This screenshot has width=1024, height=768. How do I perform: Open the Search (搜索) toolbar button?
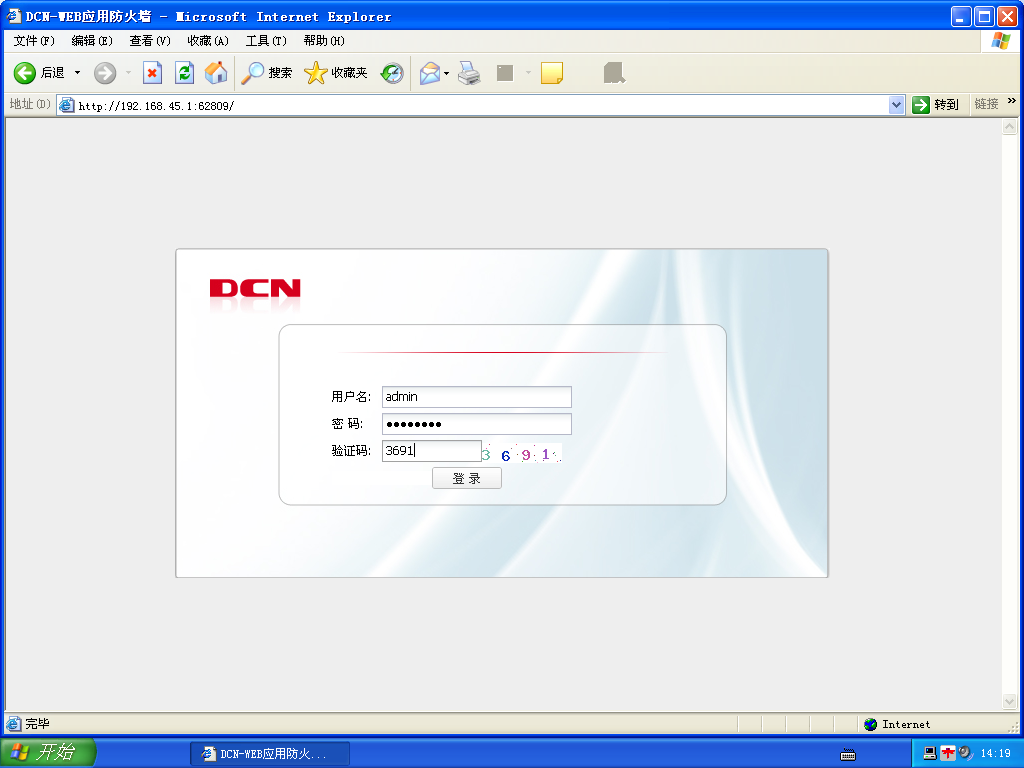[267, 72]
